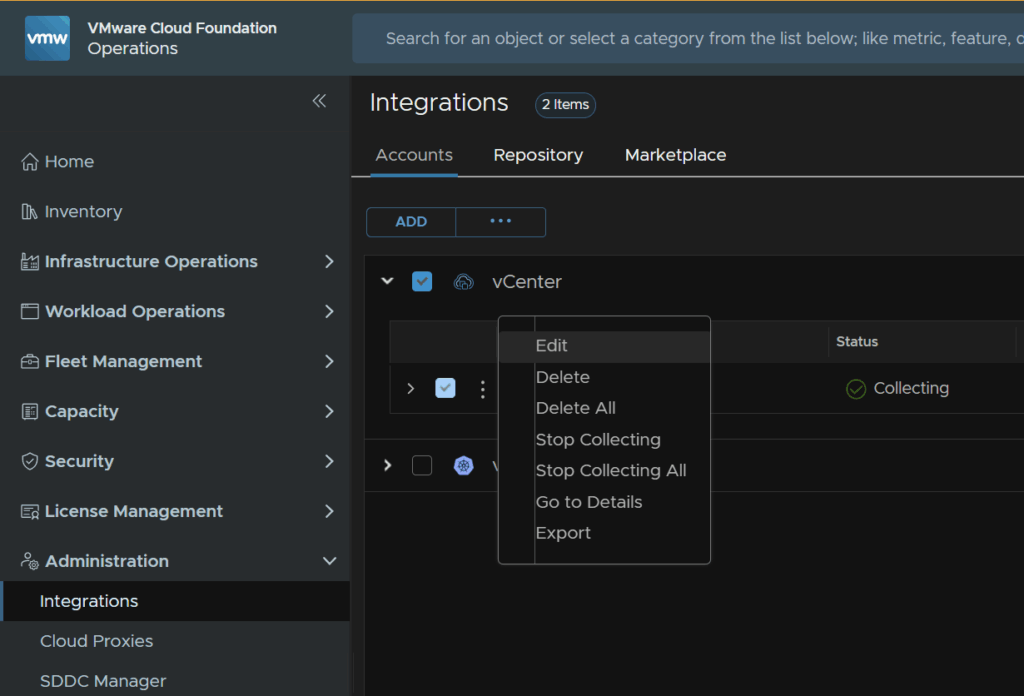The image size is (1024, 696).
Task: Expand the Fleet Management menu chevron
Action: 329,361
